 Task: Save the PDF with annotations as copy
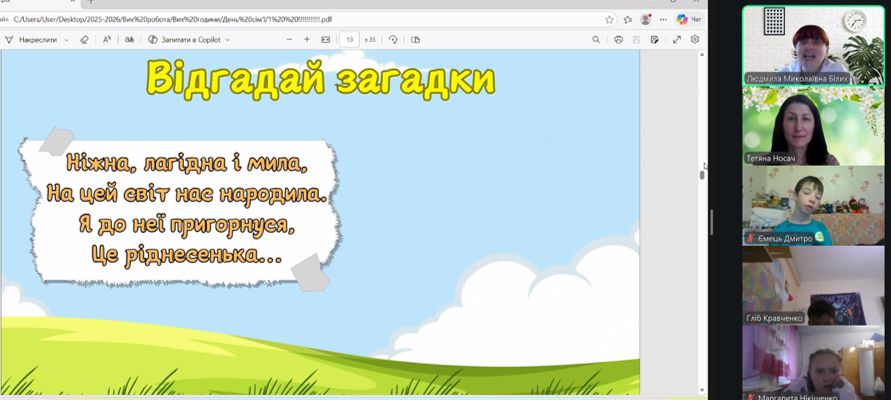(x=655, y=40)
